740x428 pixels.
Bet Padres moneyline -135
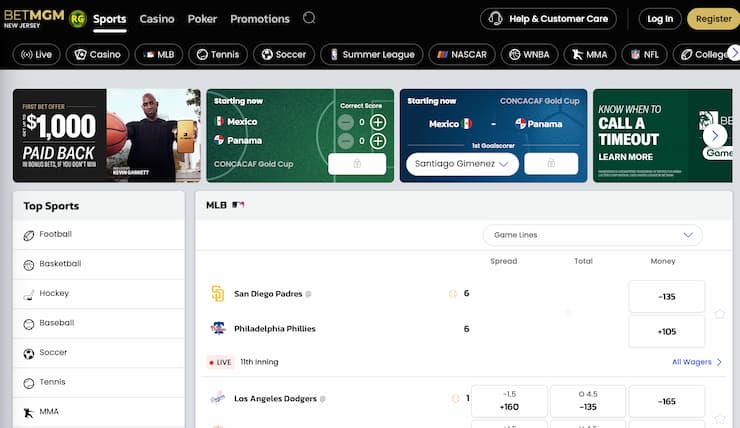[666, 297]
